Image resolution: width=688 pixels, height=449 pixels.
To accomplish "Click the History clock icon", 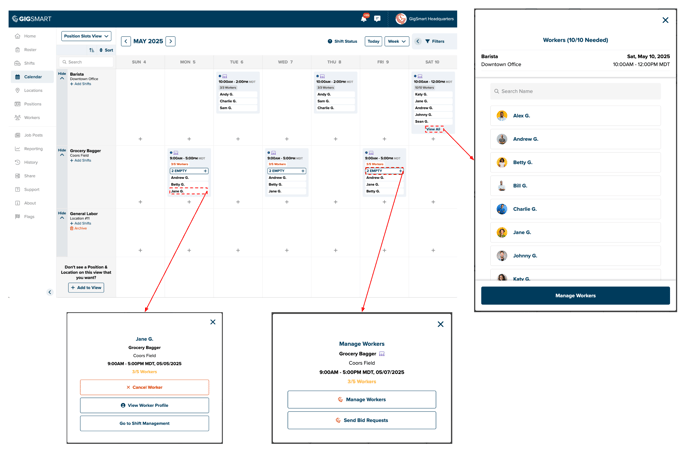I will [x=18, y=162].
